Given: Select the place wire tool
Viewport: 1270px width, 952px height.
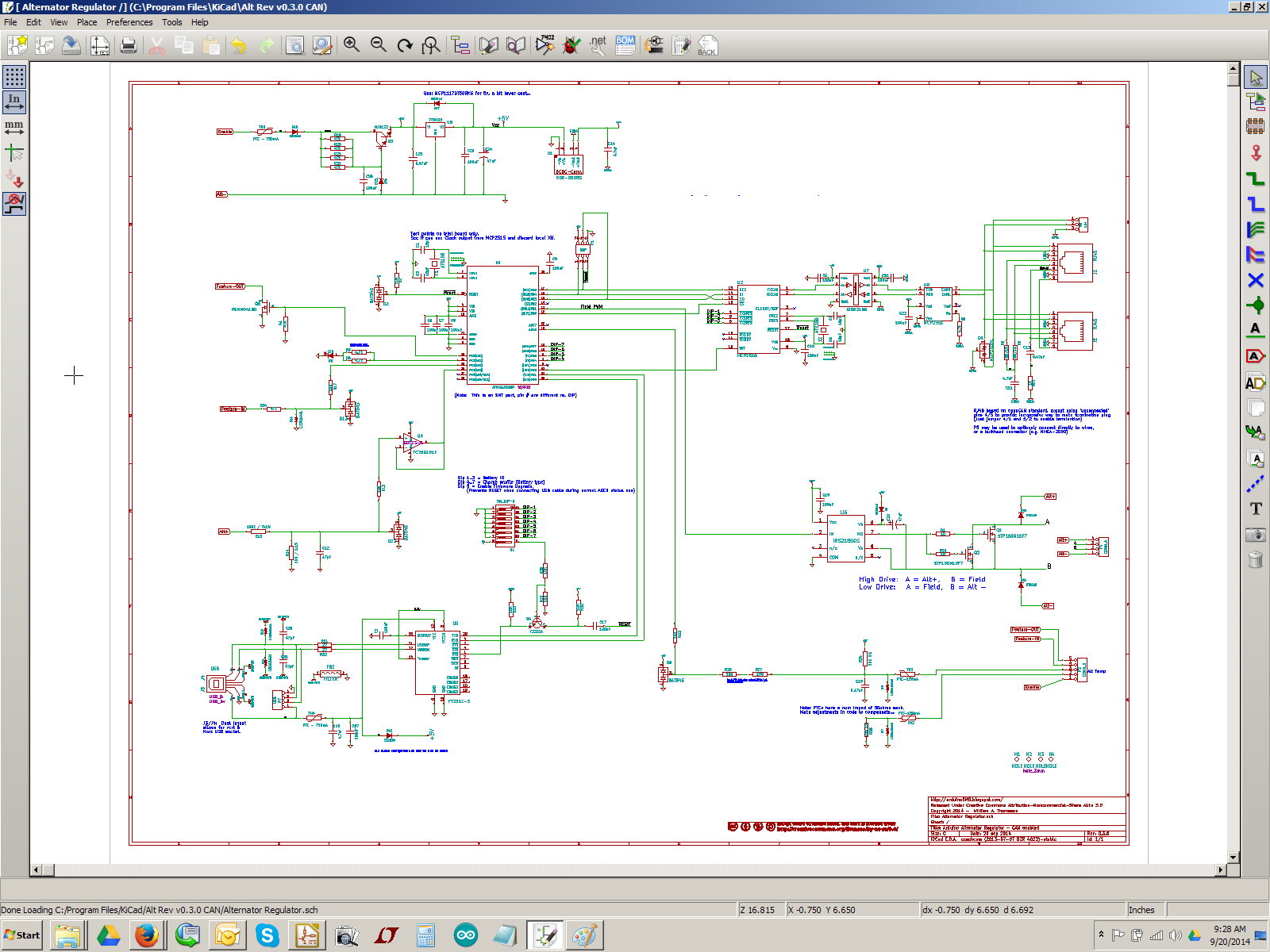Looking at the screenshot, I should point(1257,179).
